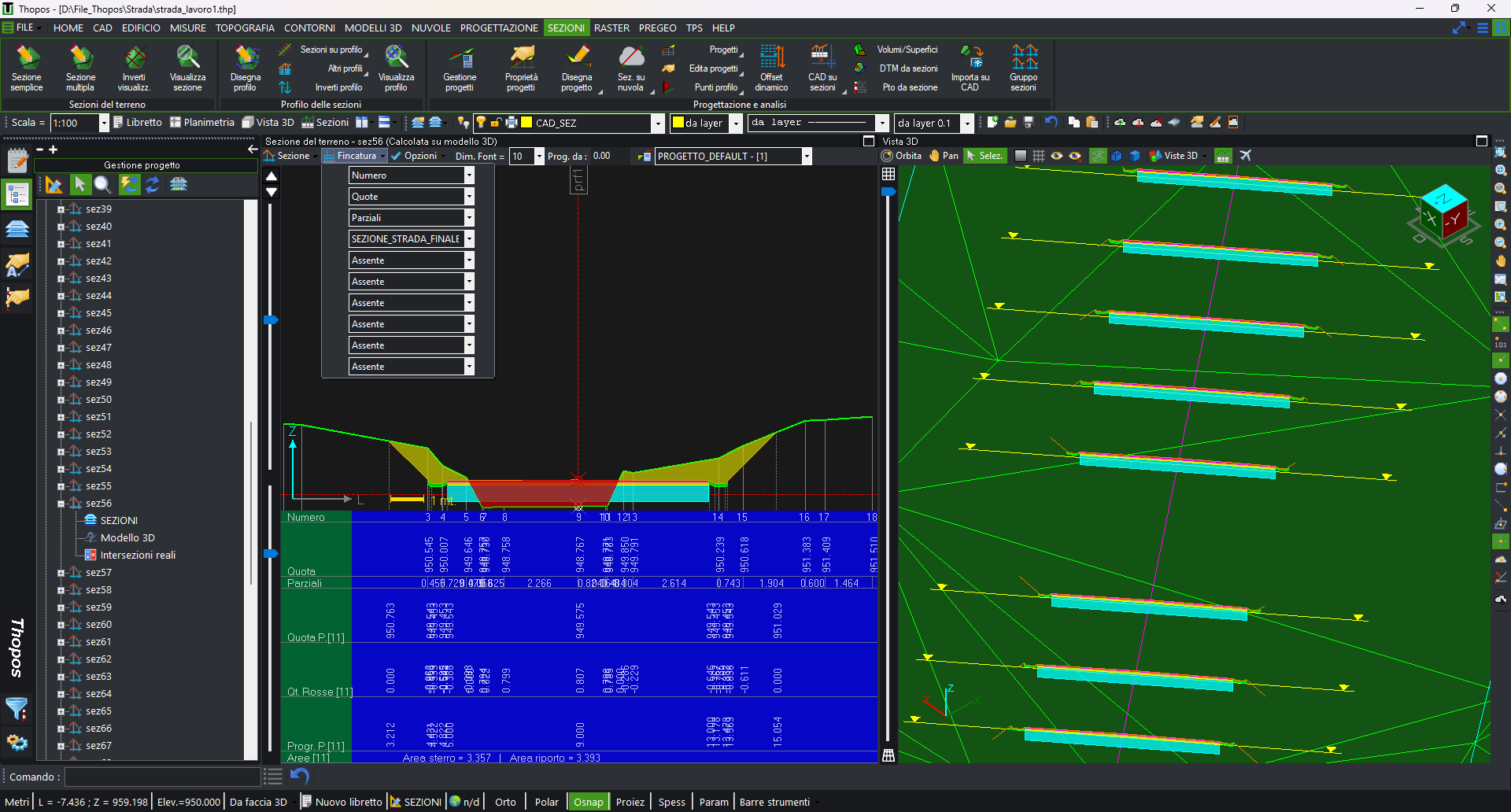Open FILE menu
The image size is (1511, 812).
(21, 28)
